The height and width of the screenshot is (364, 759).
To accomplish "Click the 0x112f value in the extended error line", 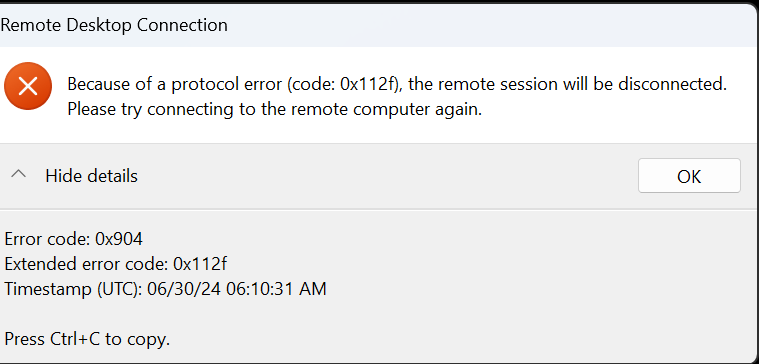I will coord(200,264).
